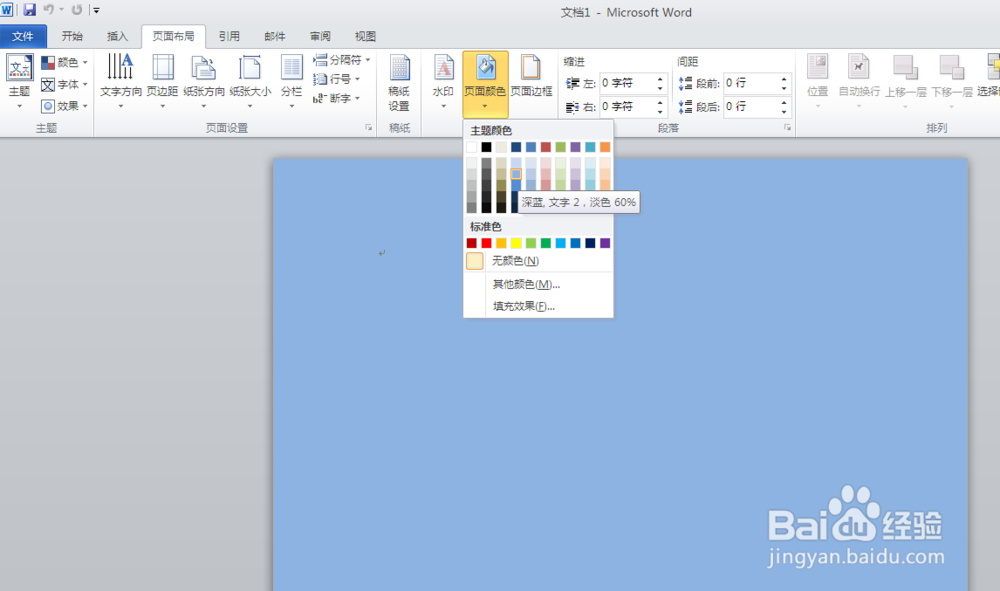The height and width of the screenshot is (591, 1000).
Task: Switch to the 插入 insert tab
Action: tap(117, 36)
